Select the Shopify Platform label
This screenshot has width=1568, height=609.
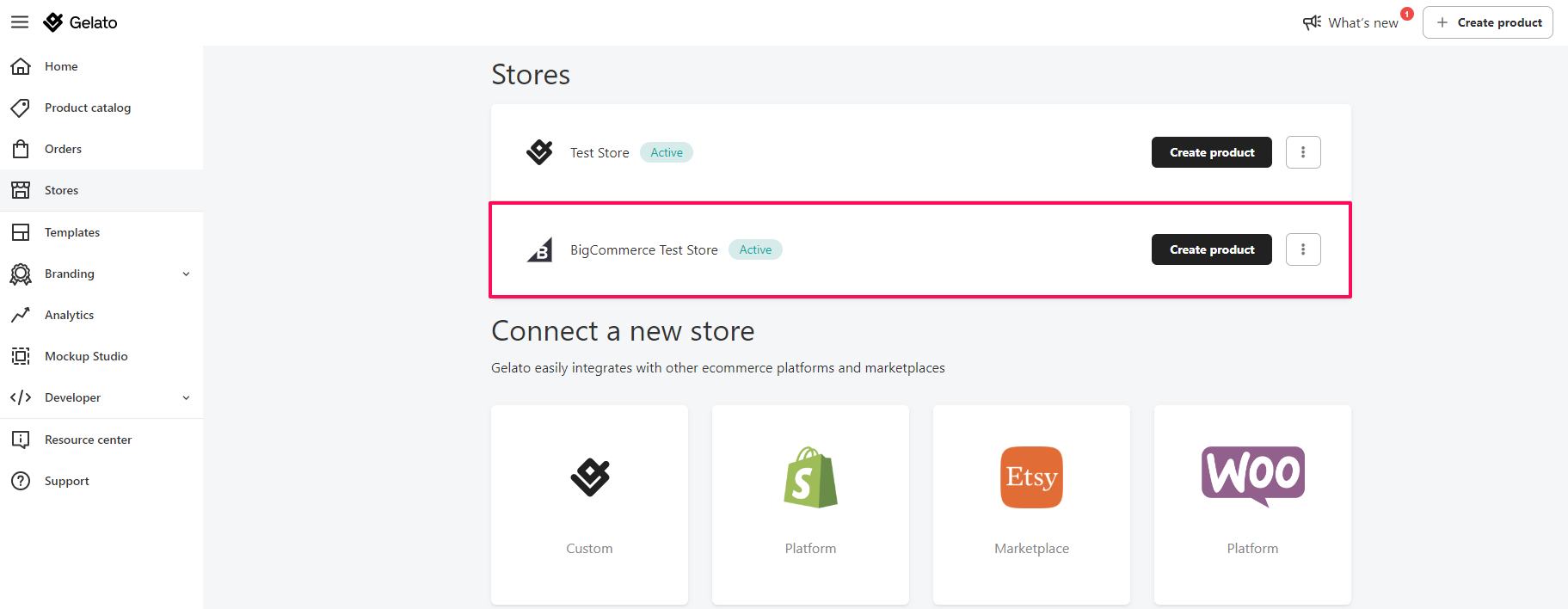(x=810, y=549)
